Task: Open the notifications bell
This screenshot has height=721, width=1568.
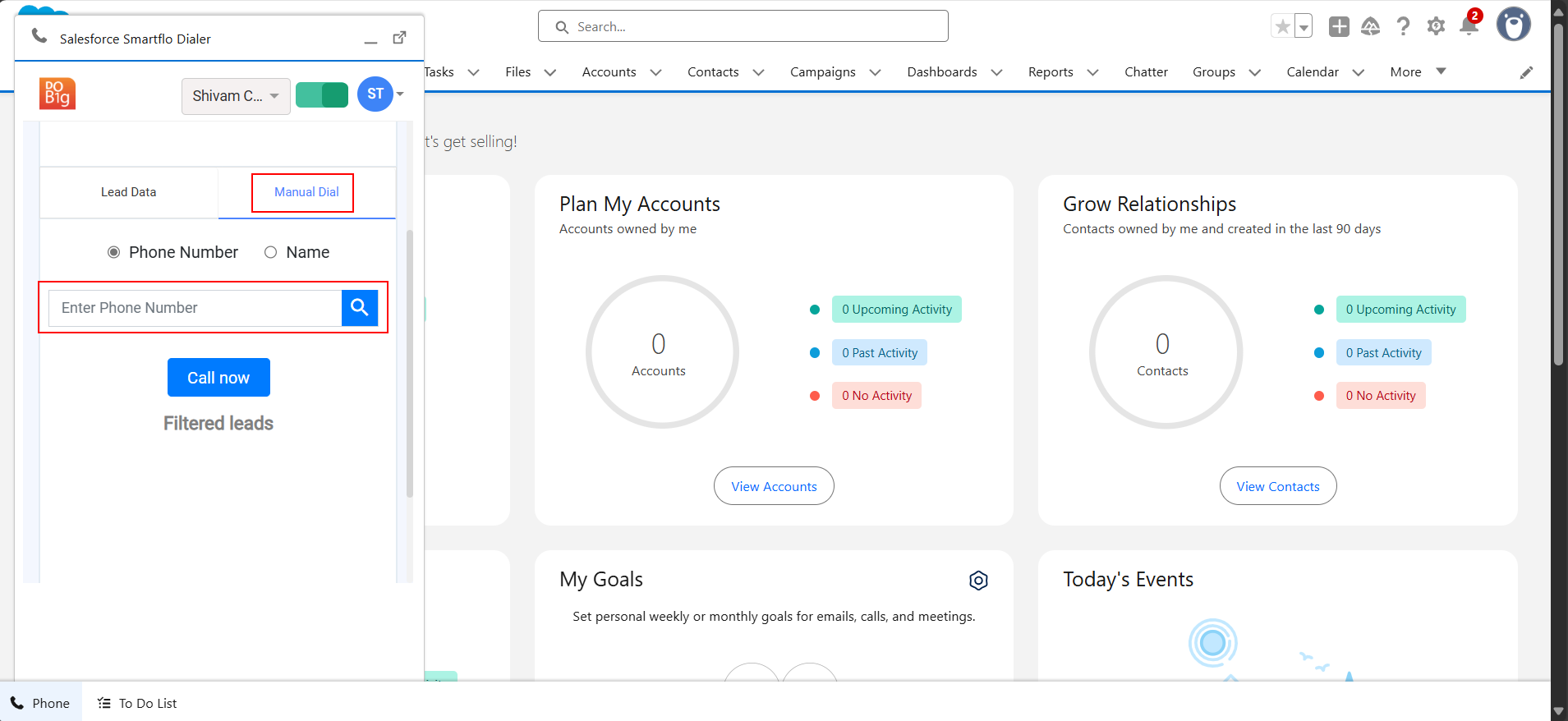Action: point(1469,26)
